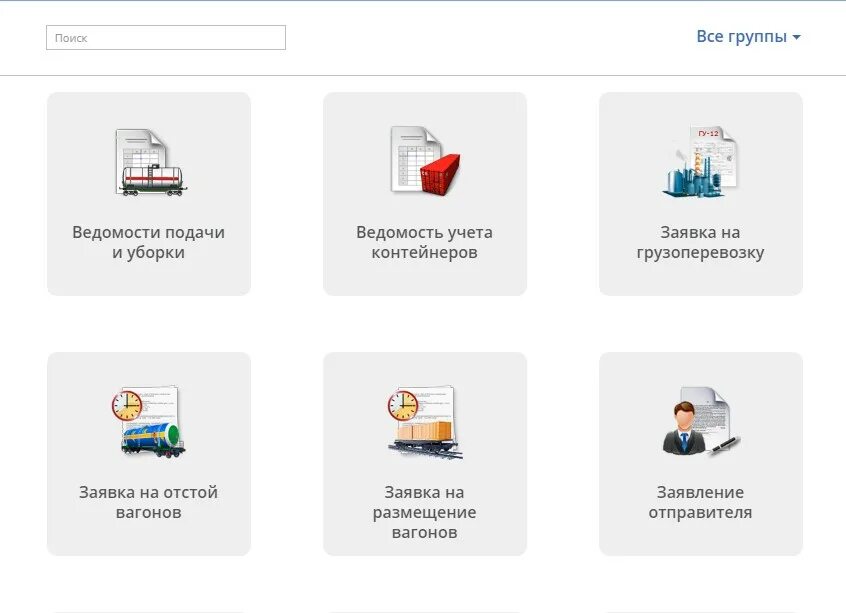Viewport: 846px width, 613px height.
Task: Click the red container icon for Ведомость учета контейнеров
Action: (x=426, y=160)
